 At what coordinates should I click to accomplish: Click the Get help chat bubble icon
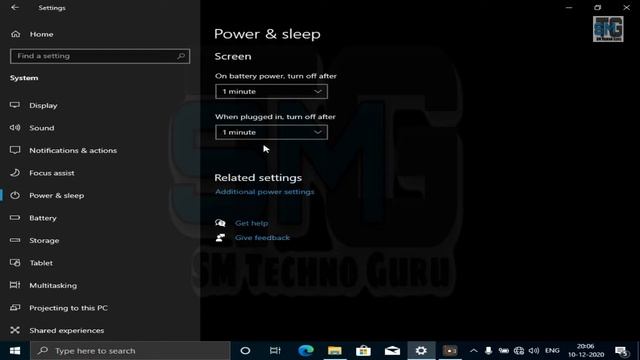tap(220, 223)
